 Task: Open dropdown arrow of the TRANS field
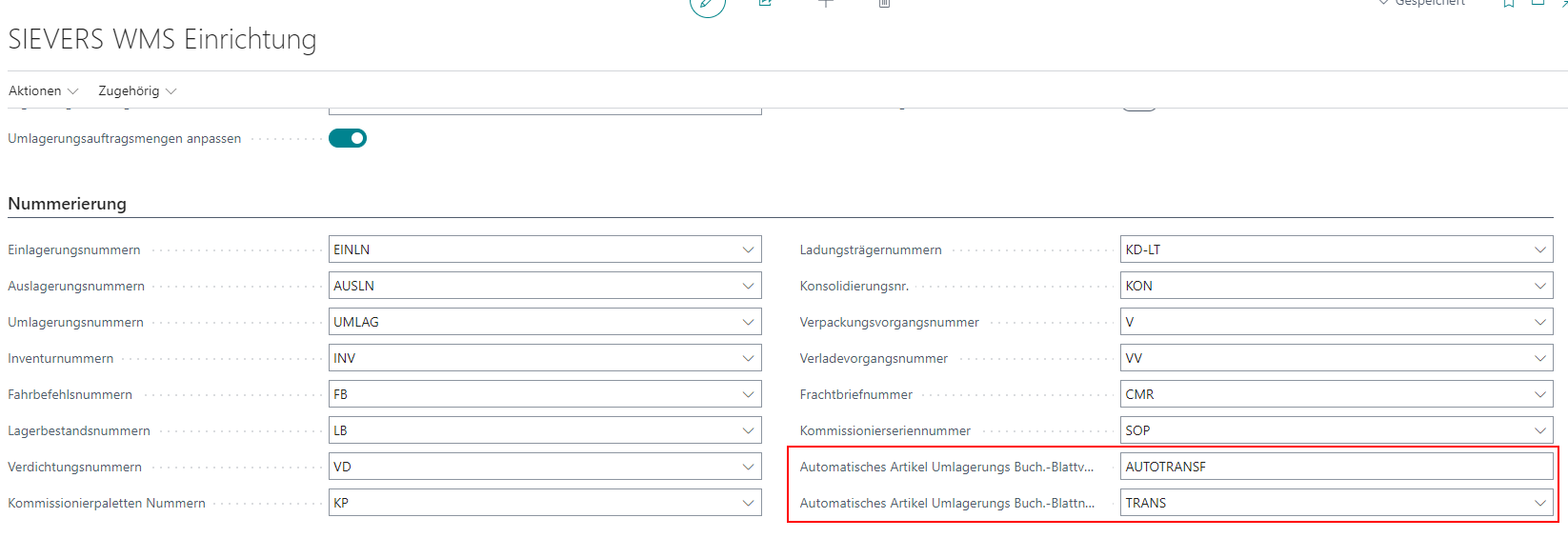(x=1539, y=503)
